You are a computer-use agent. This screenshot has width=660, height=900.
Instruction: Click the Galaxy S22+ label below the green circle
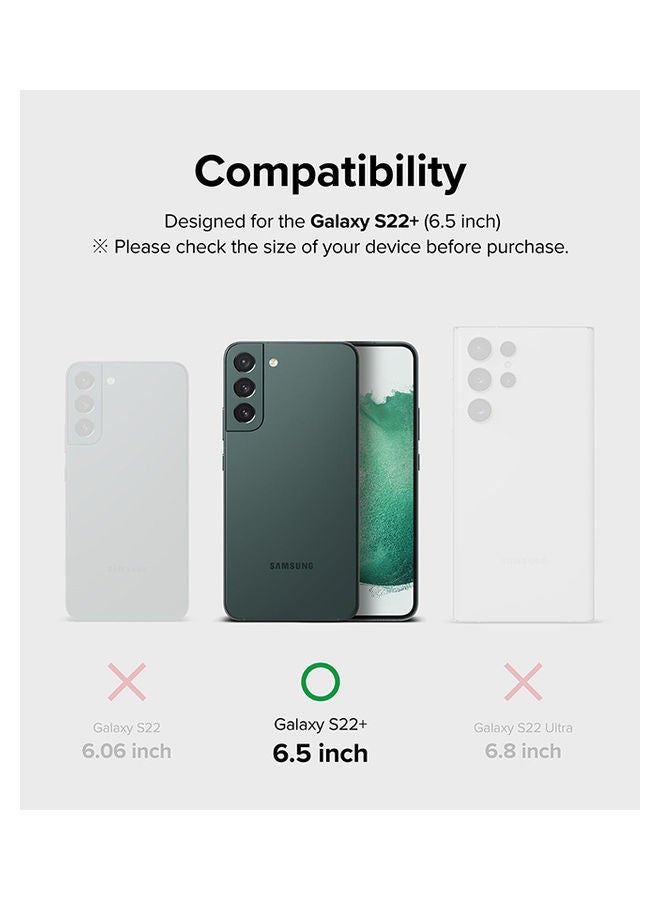pos(320,724)
